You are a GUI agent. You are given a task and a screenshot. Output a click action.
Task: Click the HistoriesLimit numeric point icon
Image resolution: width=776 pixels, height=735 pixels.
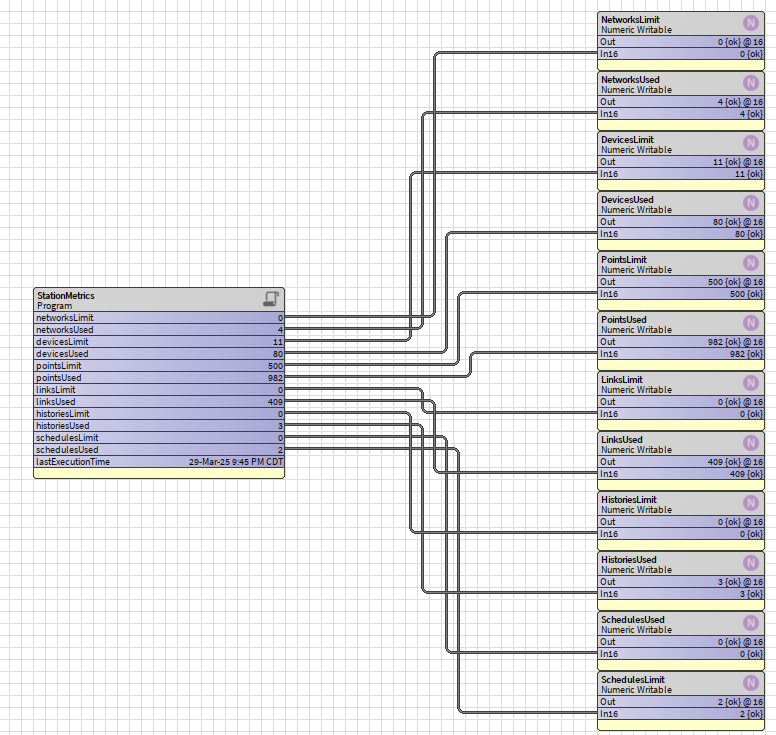750,503
